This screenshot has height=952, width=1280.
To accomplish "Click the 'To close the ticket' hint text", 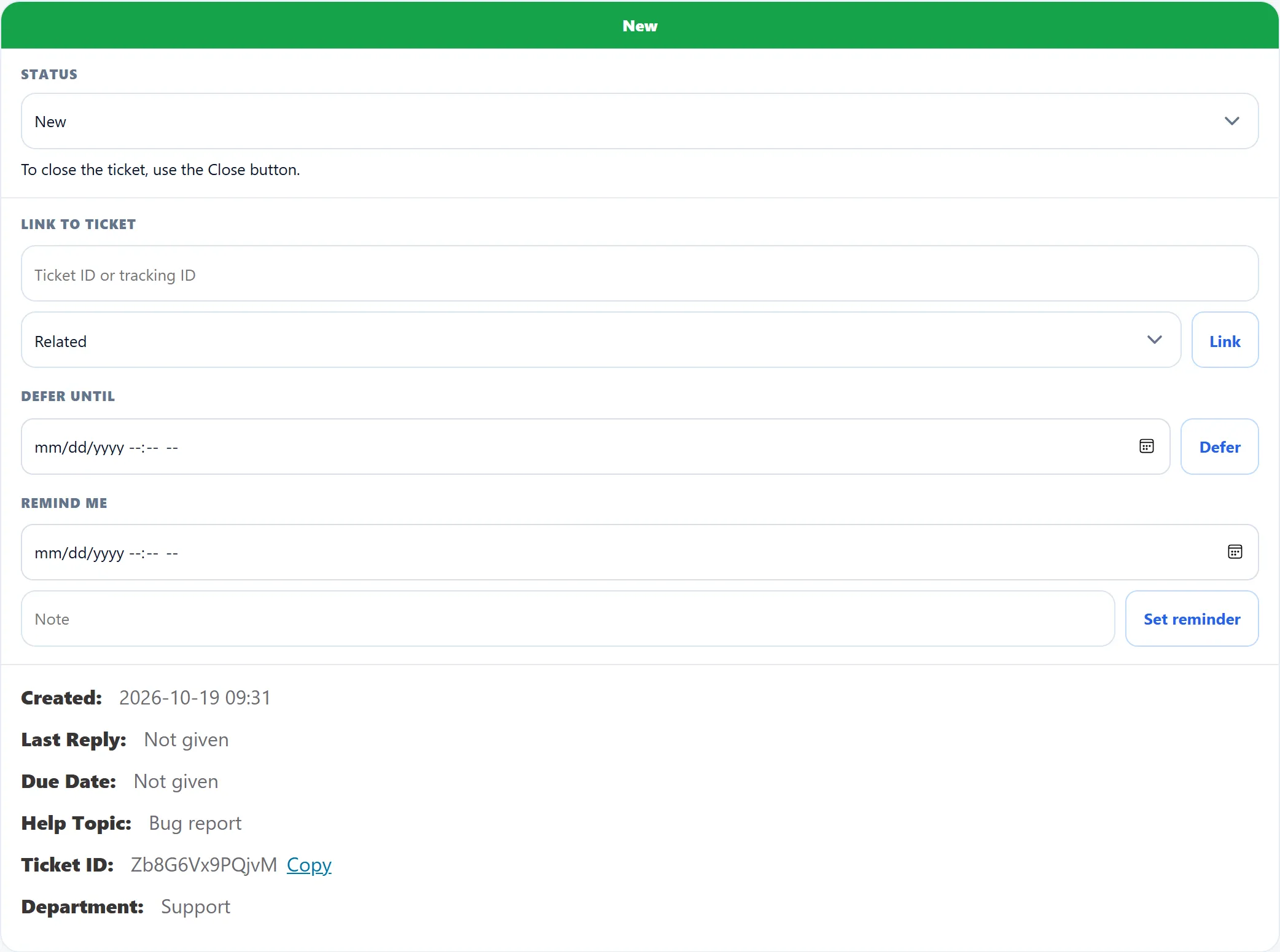I will [160, 170].
